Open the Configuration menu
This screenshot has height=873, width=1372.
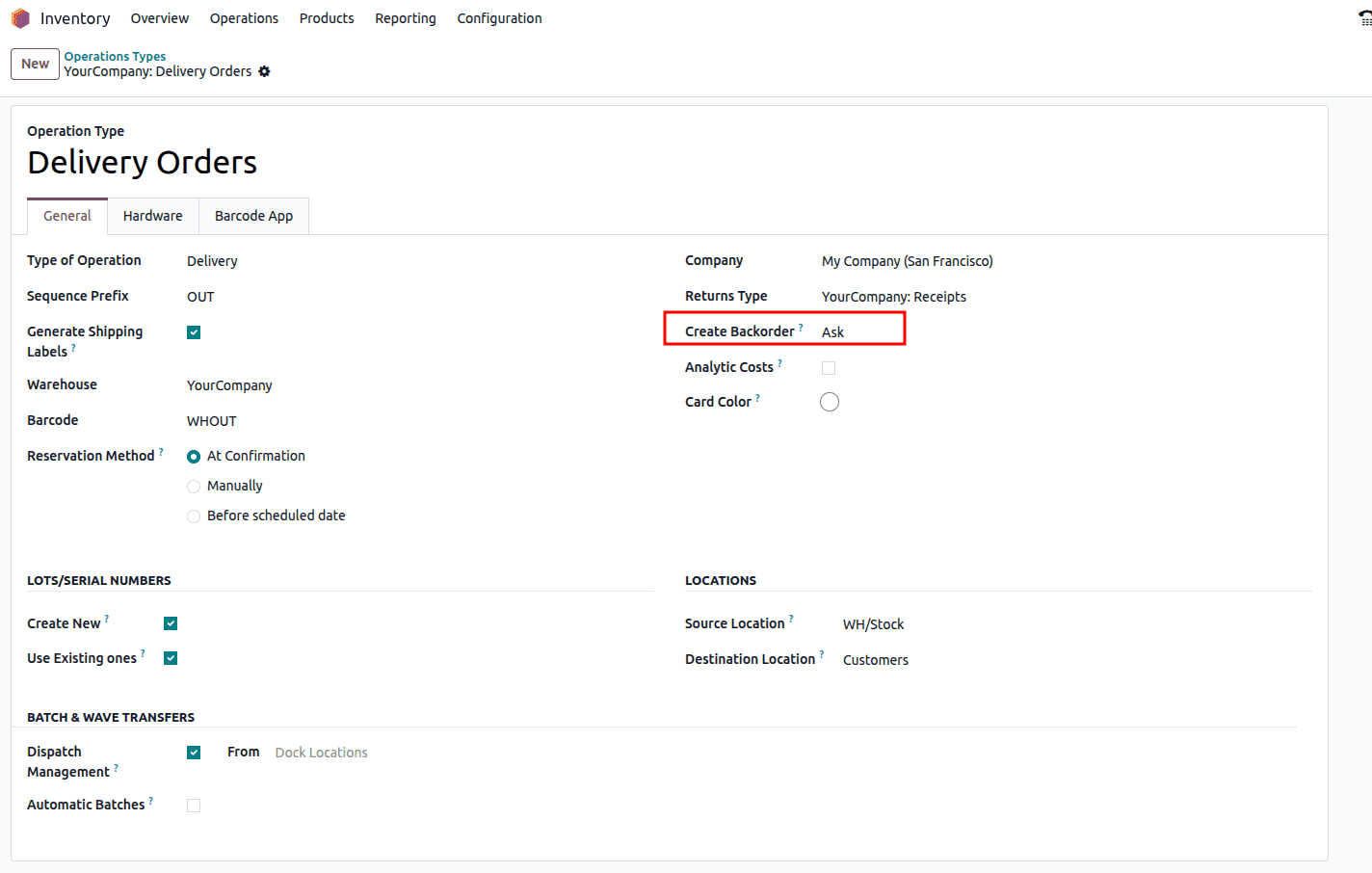(x=499, y=18)
